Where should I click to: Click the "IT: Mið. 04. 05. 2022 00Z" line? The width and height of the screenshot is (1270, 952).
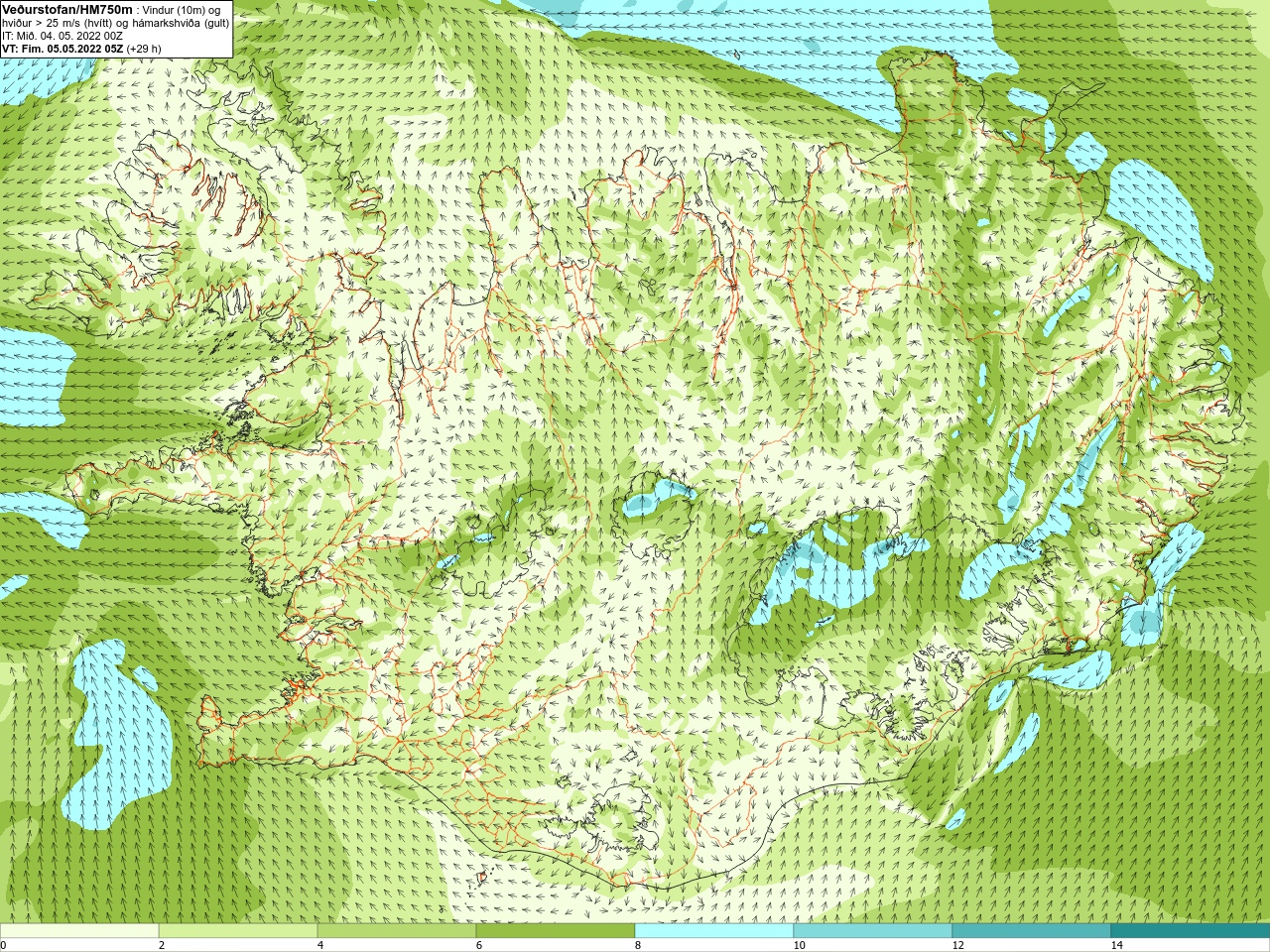[63, 36]
